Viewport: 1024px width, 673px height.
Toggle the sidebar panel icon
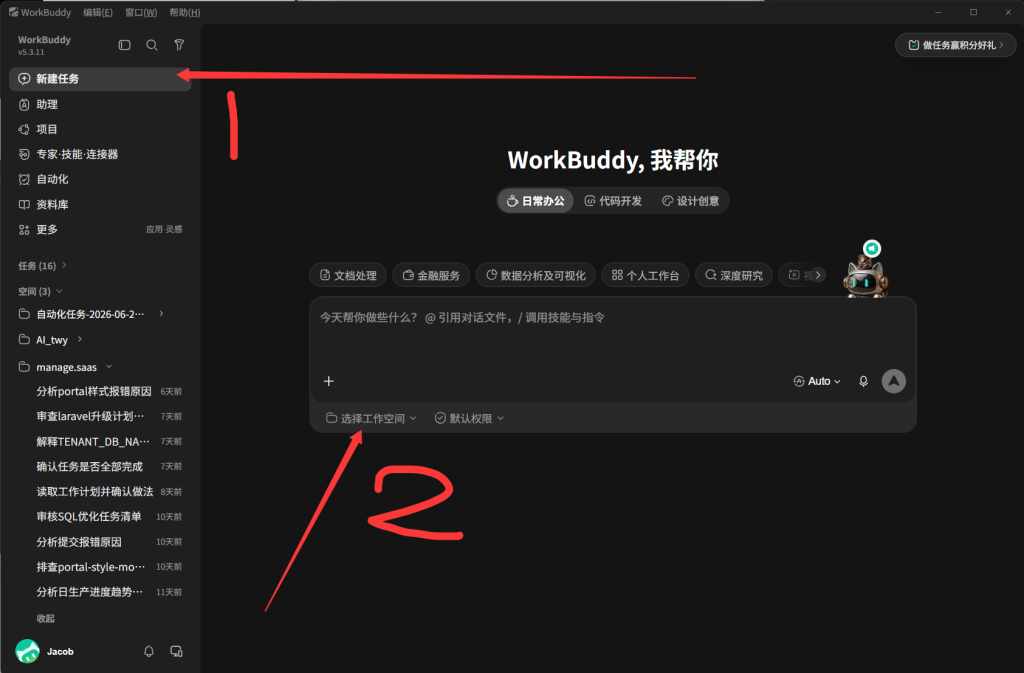point(124,45)
